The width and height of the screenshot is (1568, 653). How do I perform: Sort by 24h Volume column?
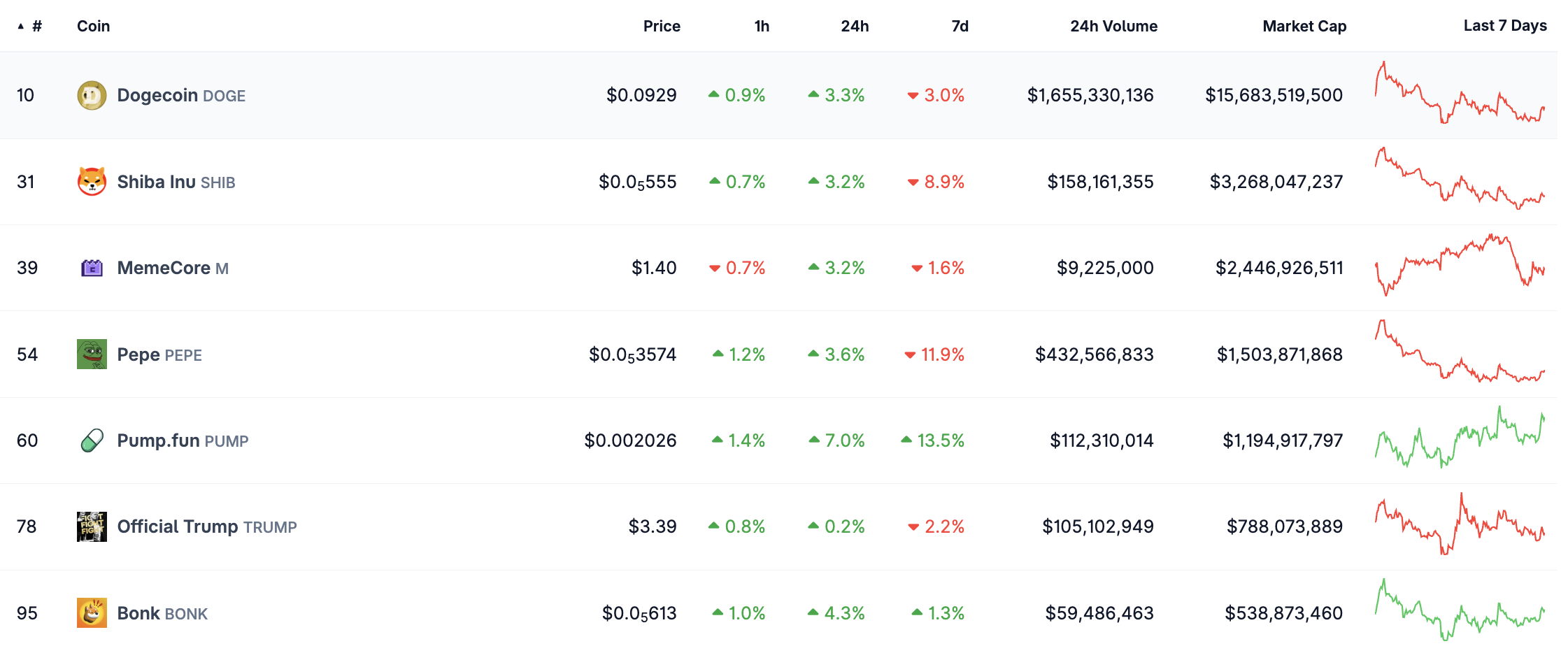pyautogui.click(x=1113, y=26)
